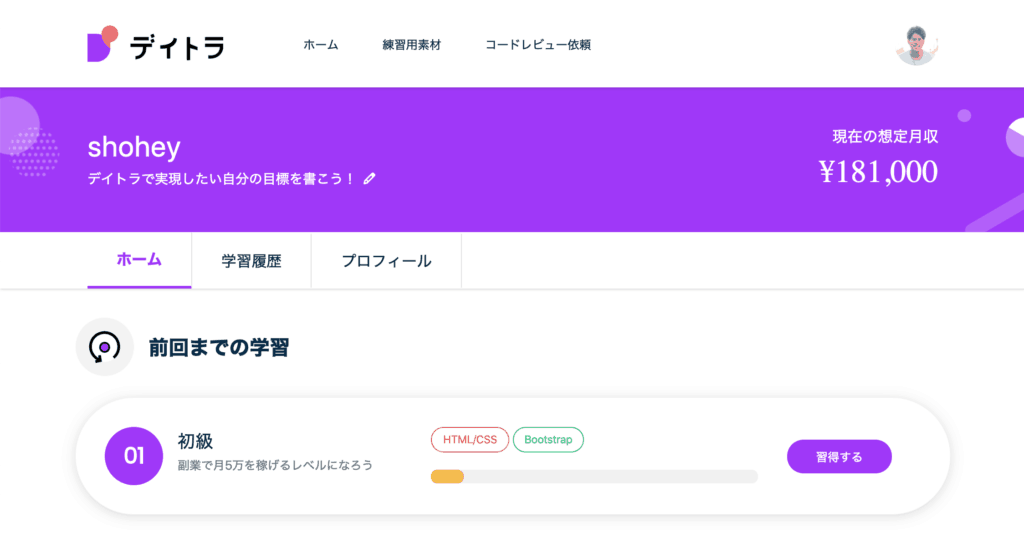The width and height of the screenshot is (1024, 548).
Task: Click the 前回までの学習 heading
Action: click(x=219, y=348)
